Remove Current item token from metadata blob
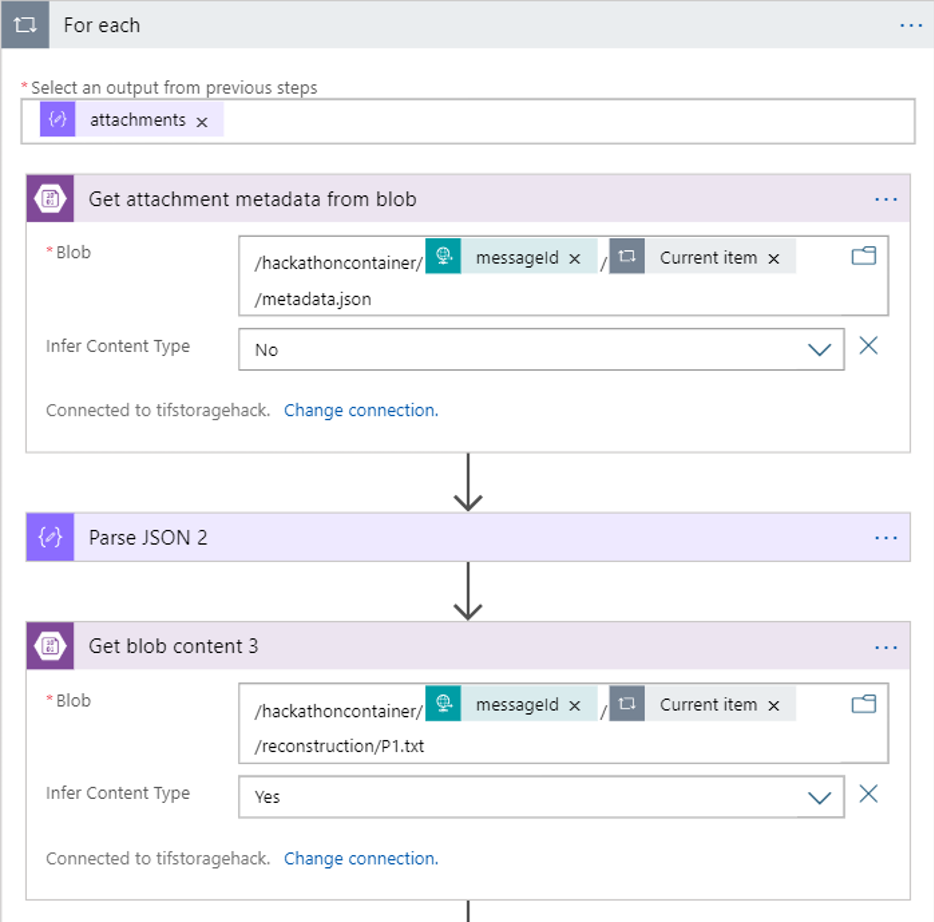 pyautogui.click(x=773, y=258)
